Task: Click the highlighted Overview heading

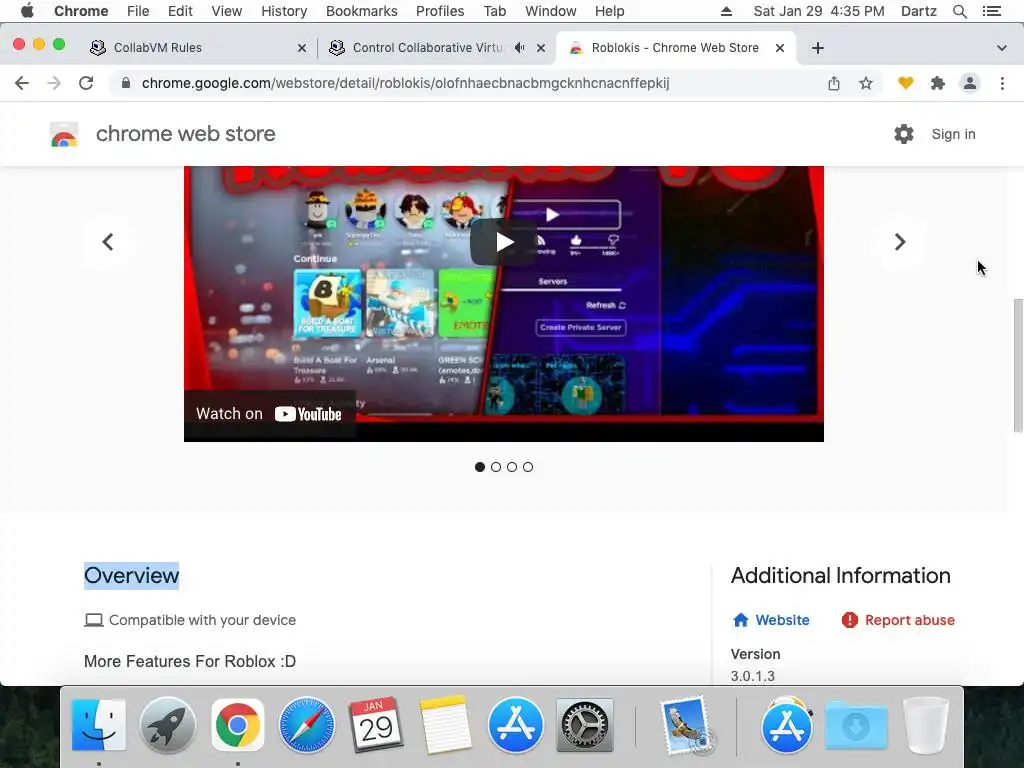Action: tap(131, 575)
